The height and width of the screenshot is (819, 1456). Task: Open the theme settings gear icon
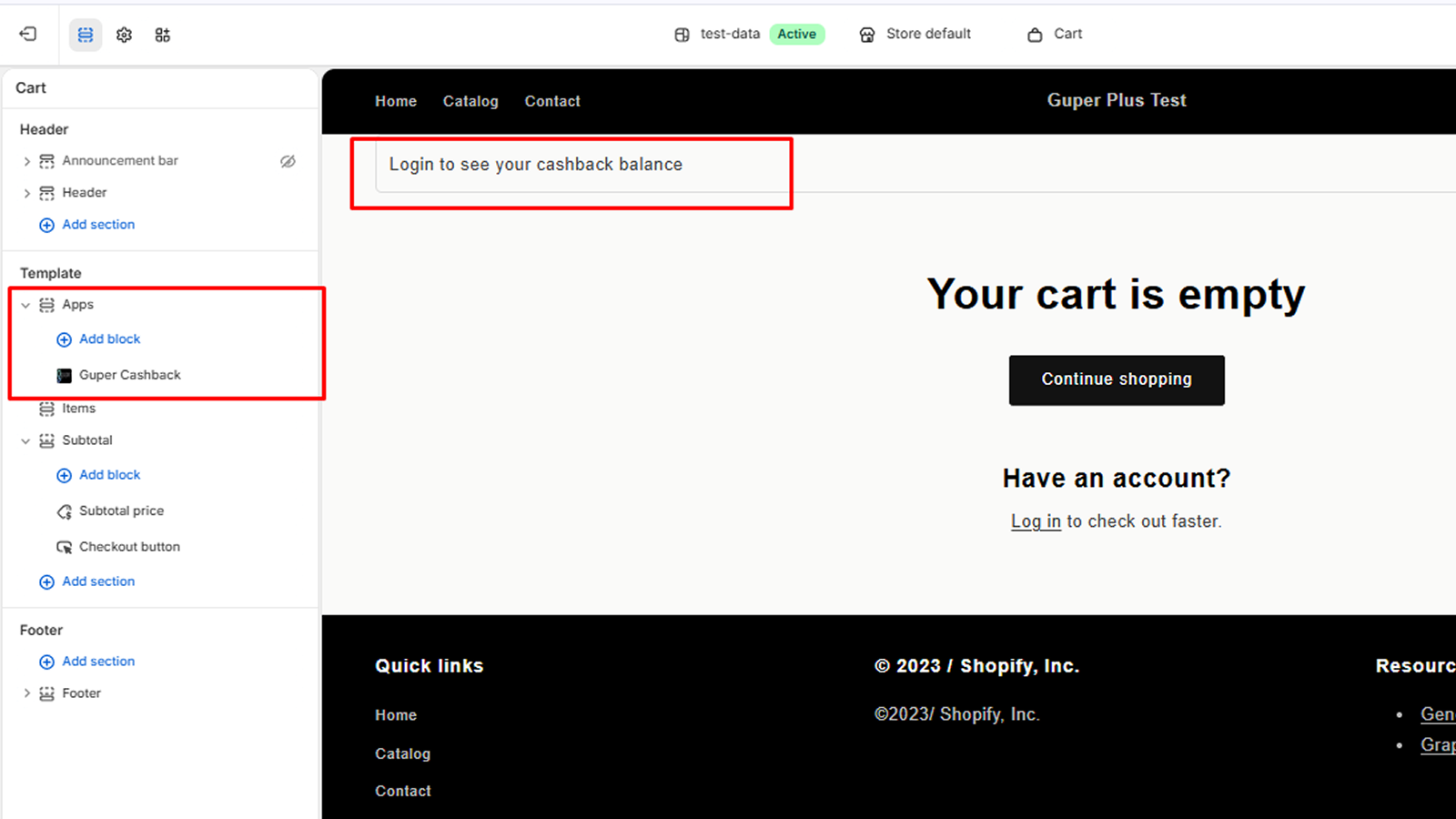point(124,35)
